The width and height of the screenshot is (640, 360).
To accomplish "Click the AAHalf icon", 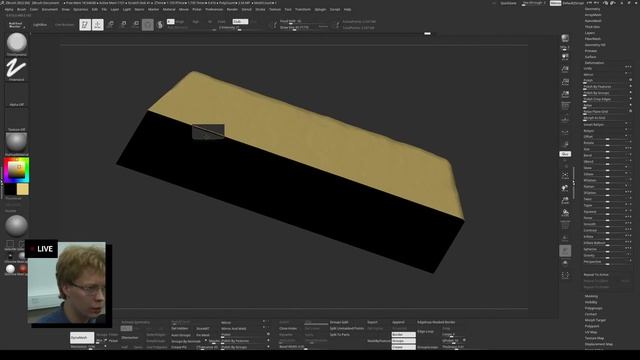I will pyautogui.click(x=565, y=95).
